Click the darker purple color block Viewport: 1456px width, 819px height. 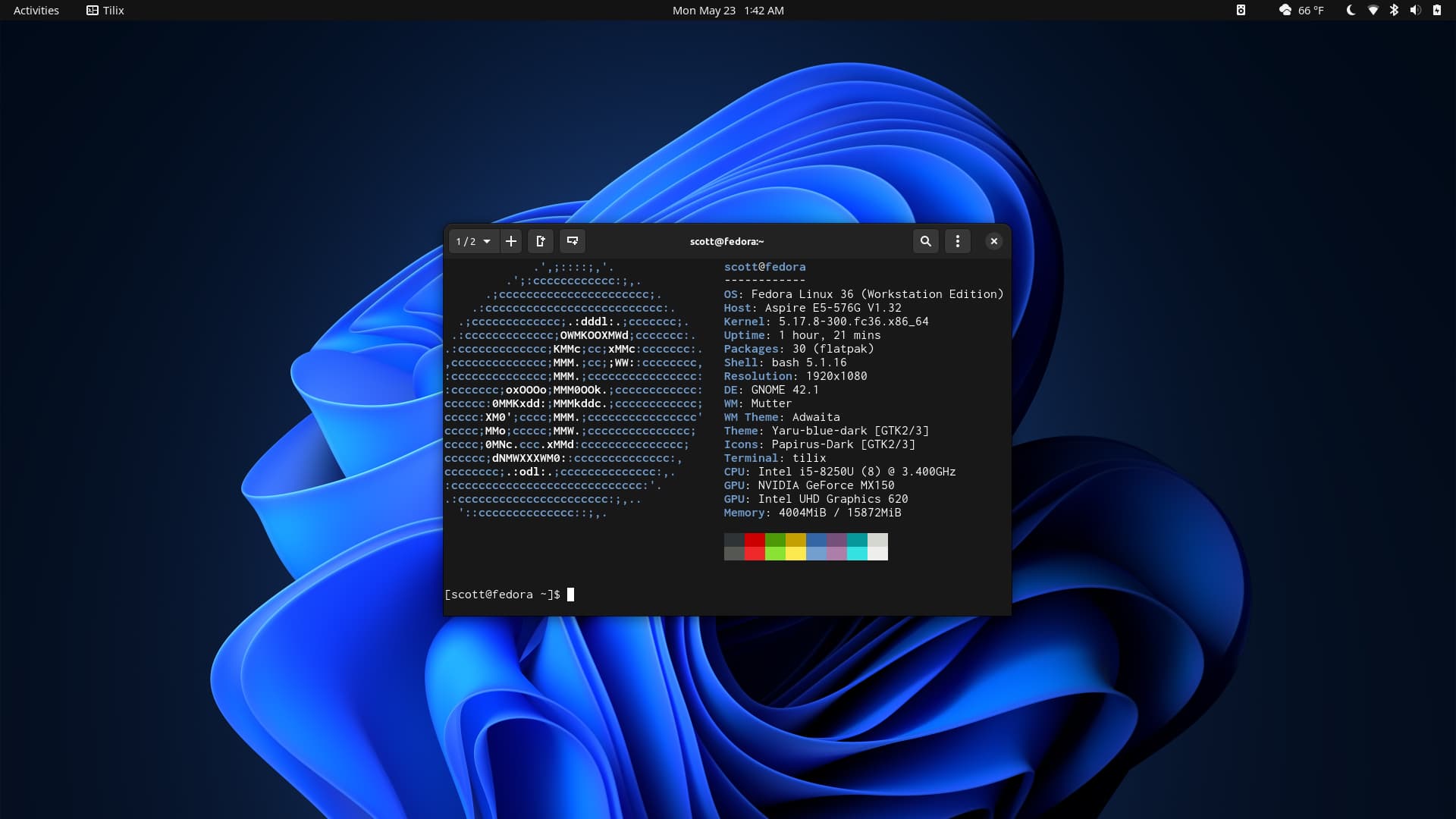click(836, 540)
